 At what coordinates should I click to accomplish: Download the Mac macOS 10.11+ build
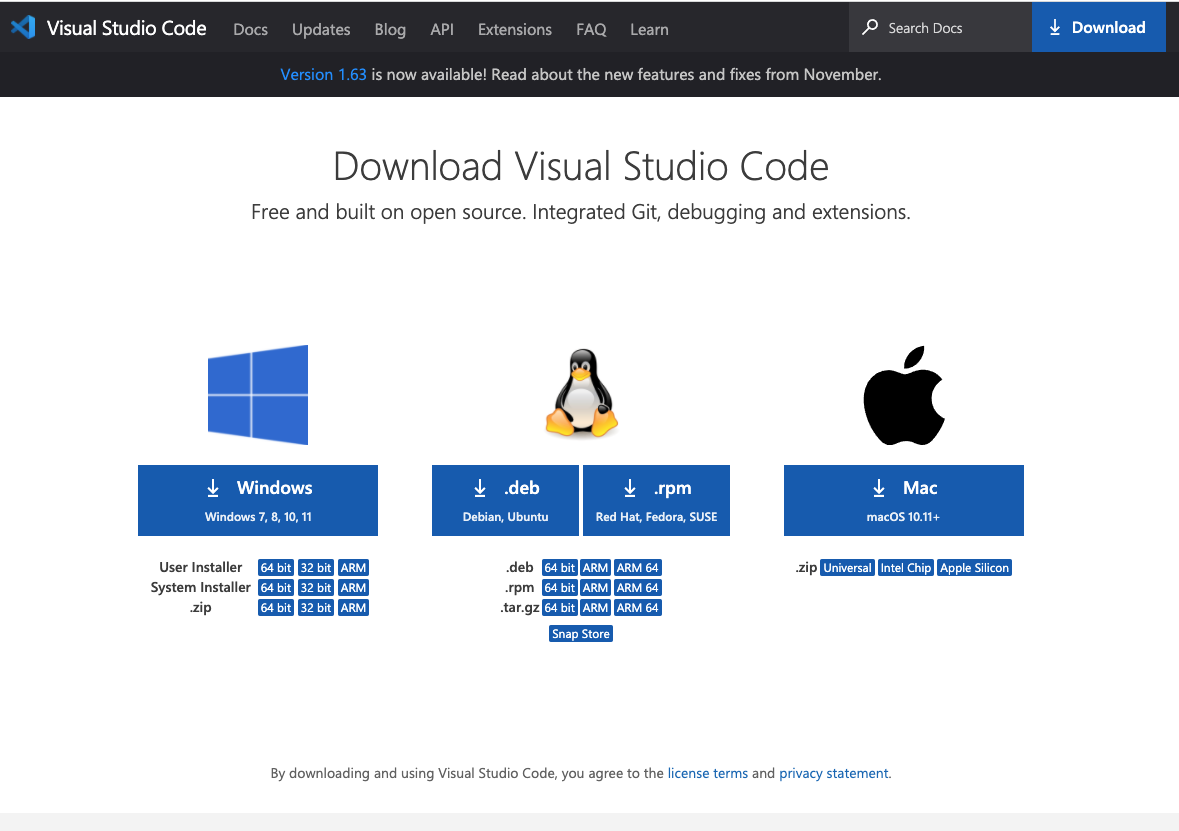[x=904, y=500]
